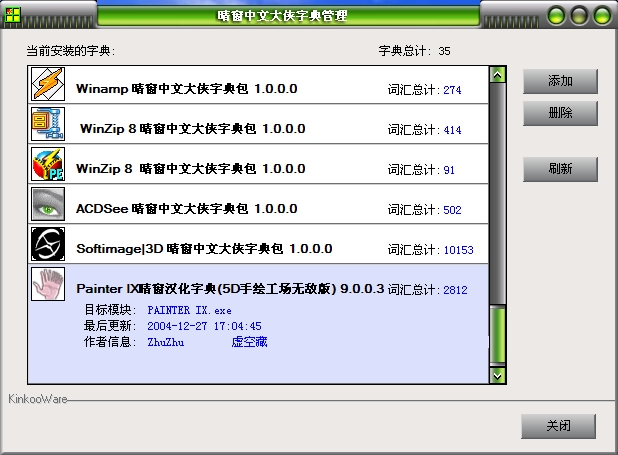The height and width of the screenshot is (455, 618).
Task: Click the Painter IX hand icon
Action: tap(48, 284)
